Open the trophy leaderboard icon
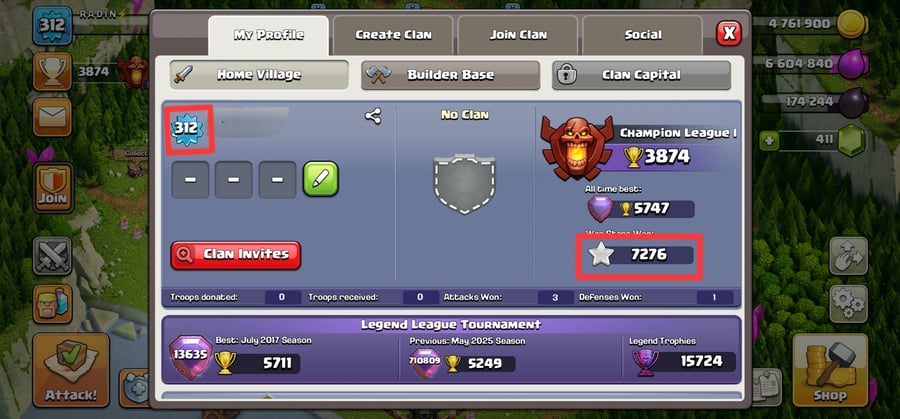 click(52, 72)
